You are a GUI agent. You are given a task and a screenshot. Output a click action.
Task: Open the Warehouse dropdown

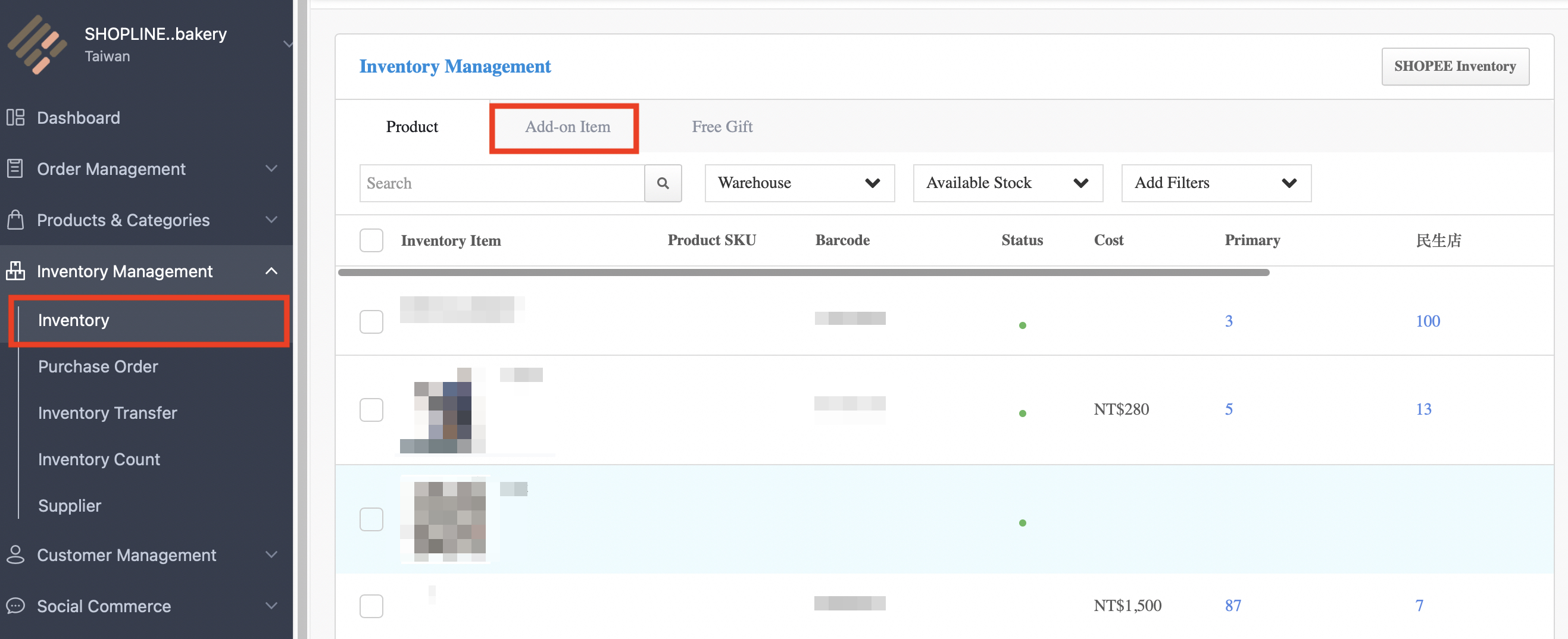tap(799, 183)
